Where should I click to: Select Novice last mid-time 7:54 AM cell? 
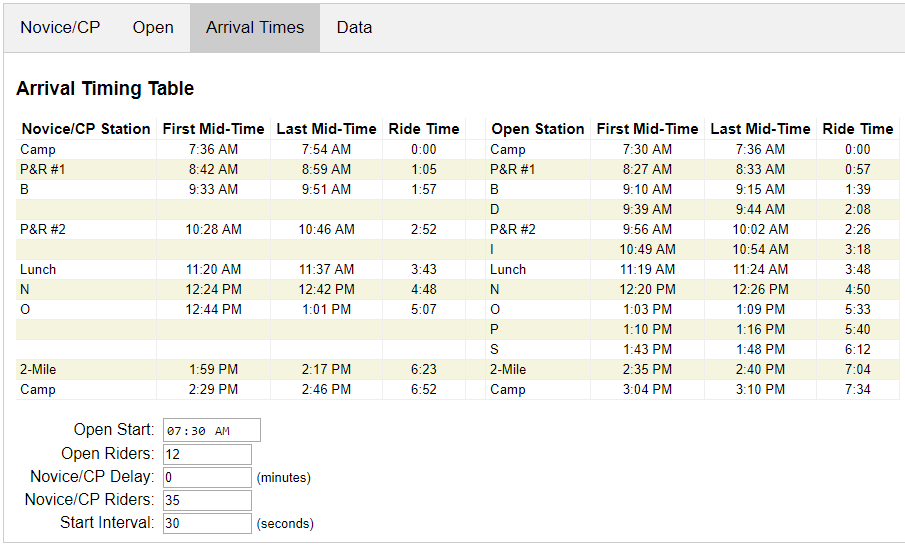pos(327,149)
